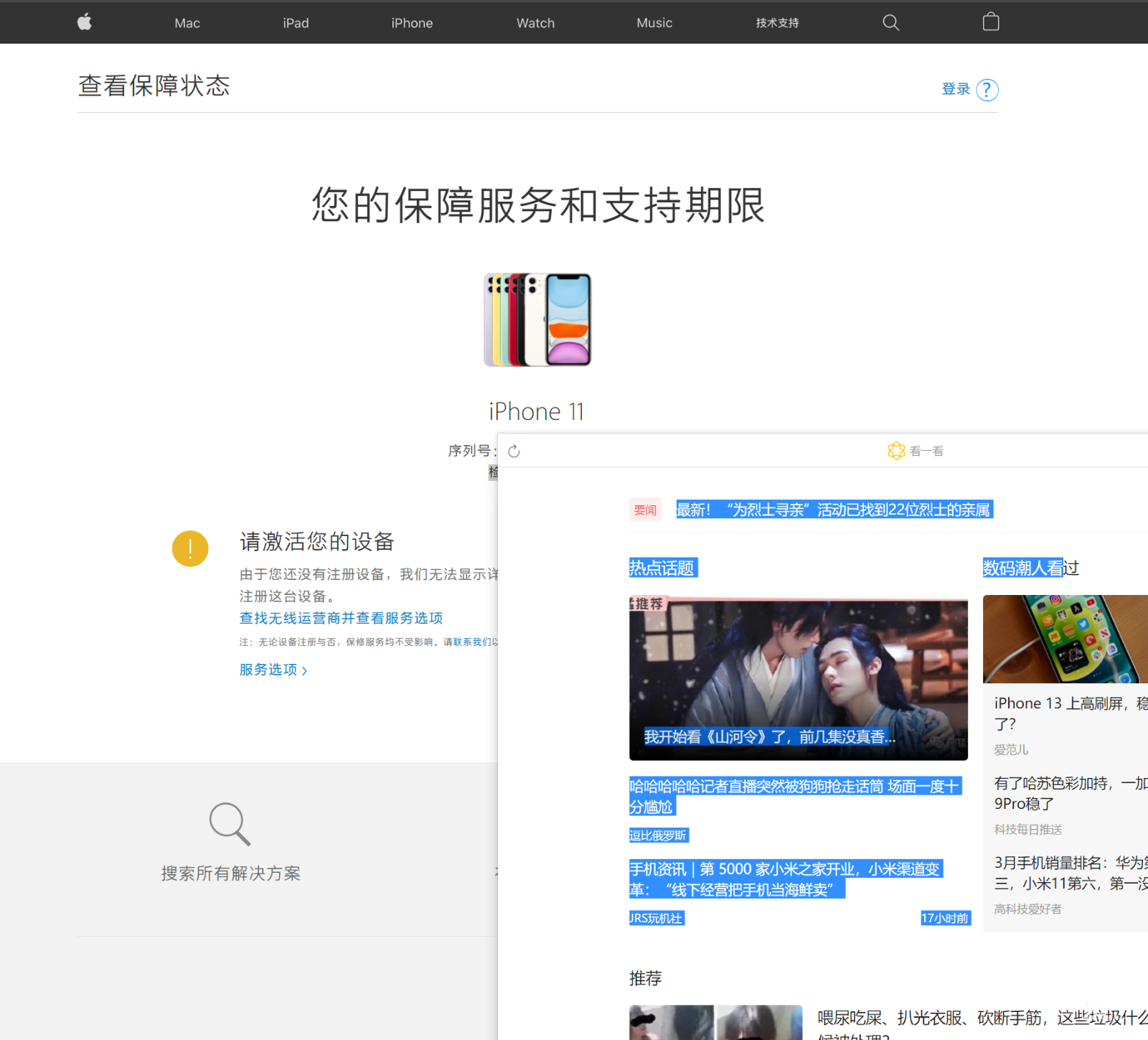This screenshot has height=1040, width=1148.
Task: Click the 高科技爱好者 source label
Action: [x=1028, y=909]
